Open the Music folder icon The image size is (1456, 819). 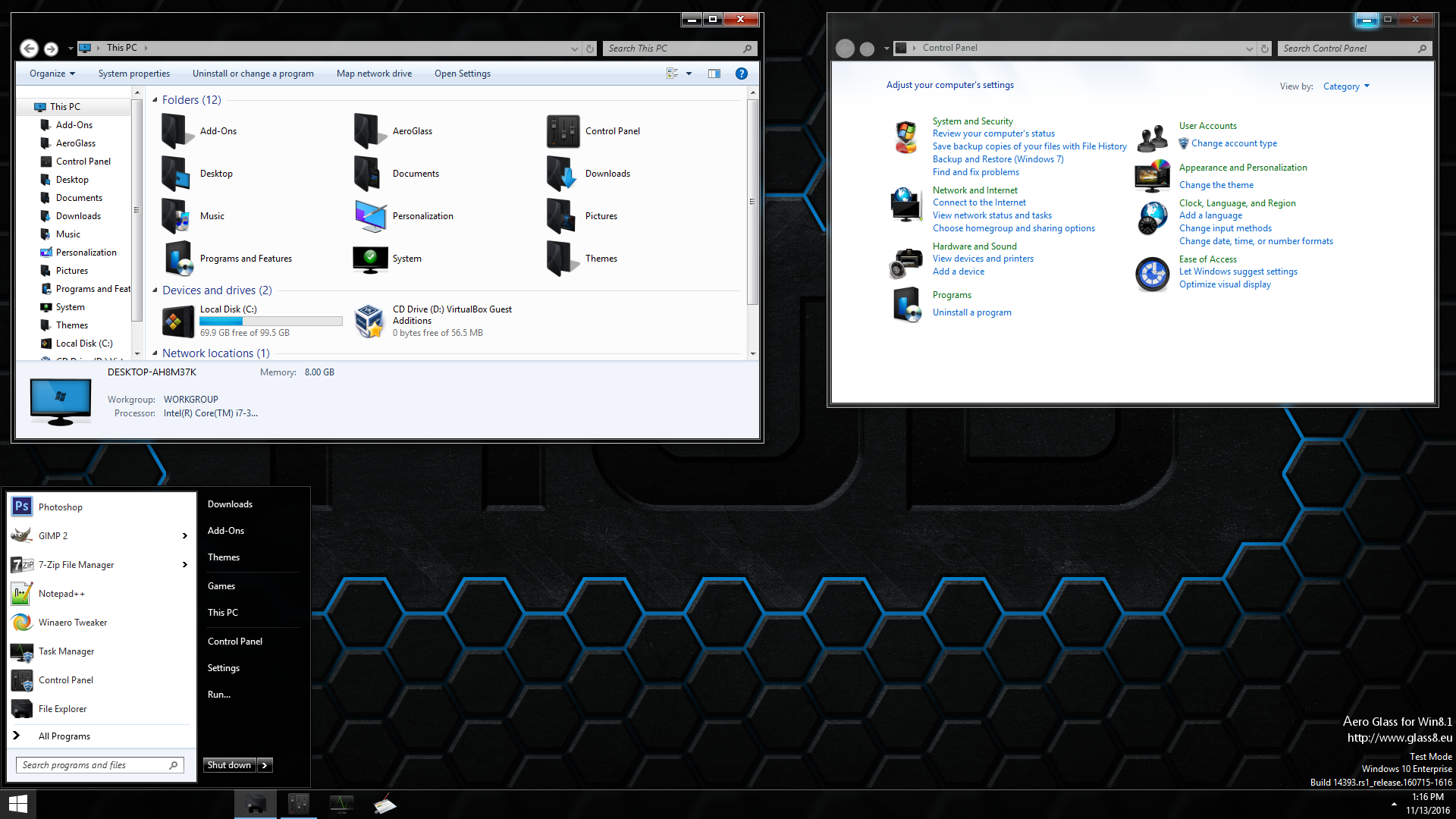[177, 216]
